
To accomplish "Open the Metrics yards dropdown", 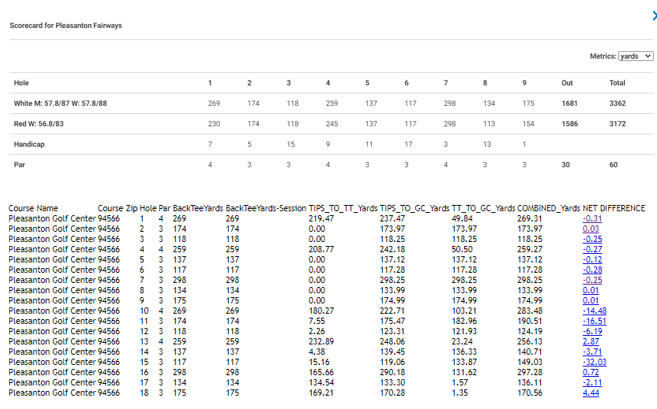I will point(635,56).
